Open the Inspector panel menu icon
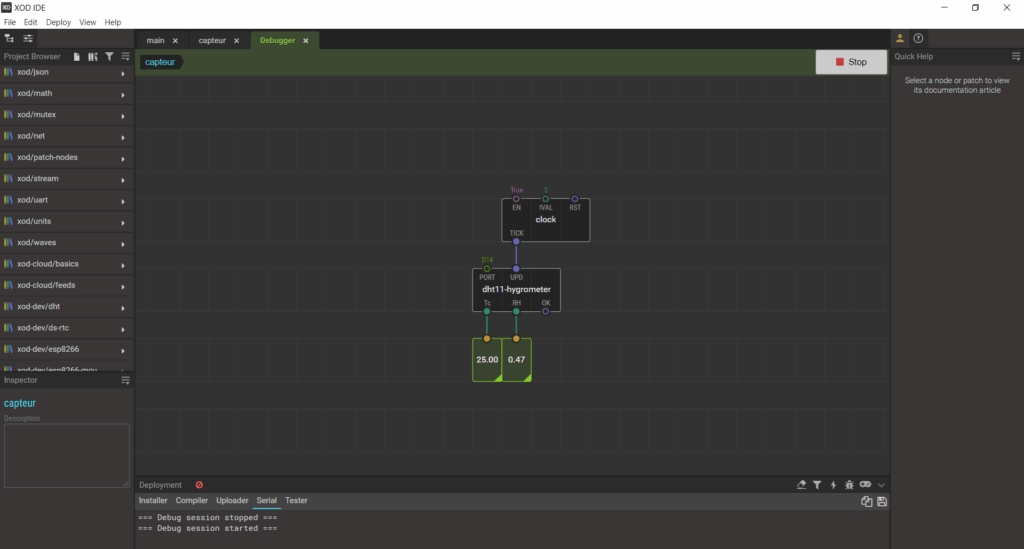The height and width of the screenshot is (549, 1024). pyautogui.click(x=125, y=380)
